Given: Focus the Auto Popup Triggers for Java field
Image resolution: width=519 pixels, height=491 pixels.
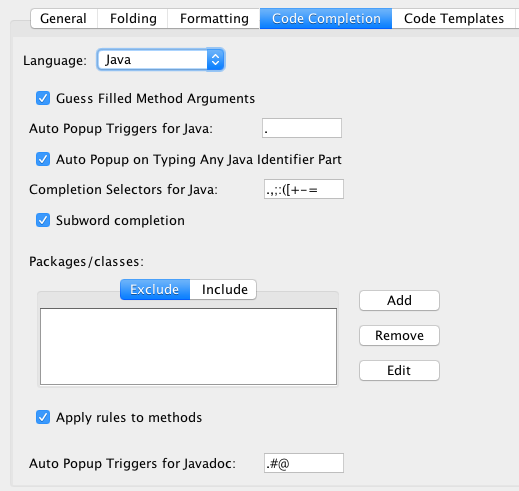Looking at the screenshot, I should (302, 128).
